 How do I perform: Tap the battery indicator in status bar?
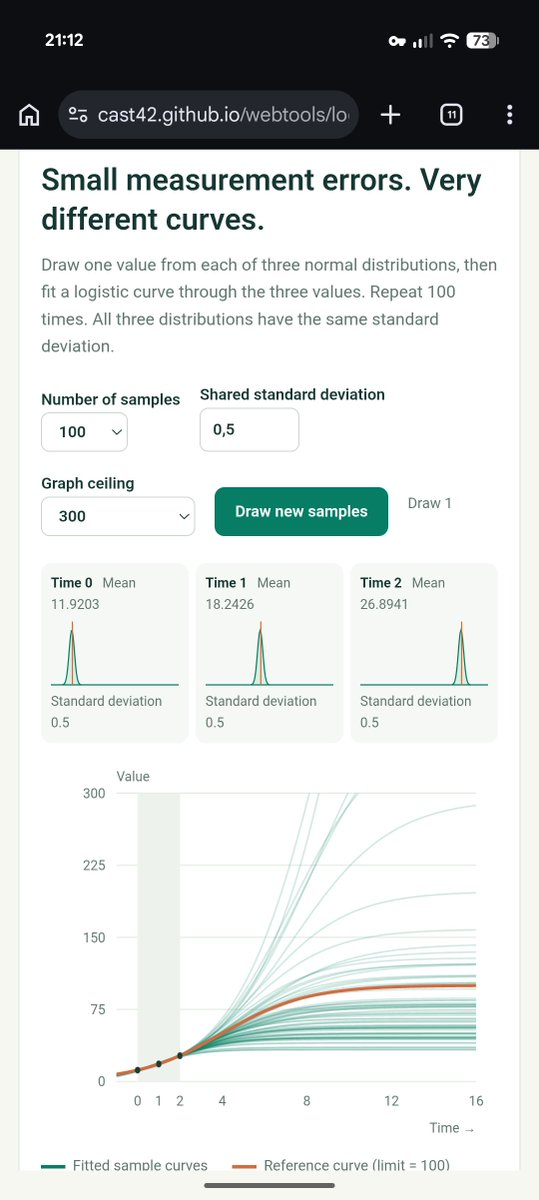[482, 41]
